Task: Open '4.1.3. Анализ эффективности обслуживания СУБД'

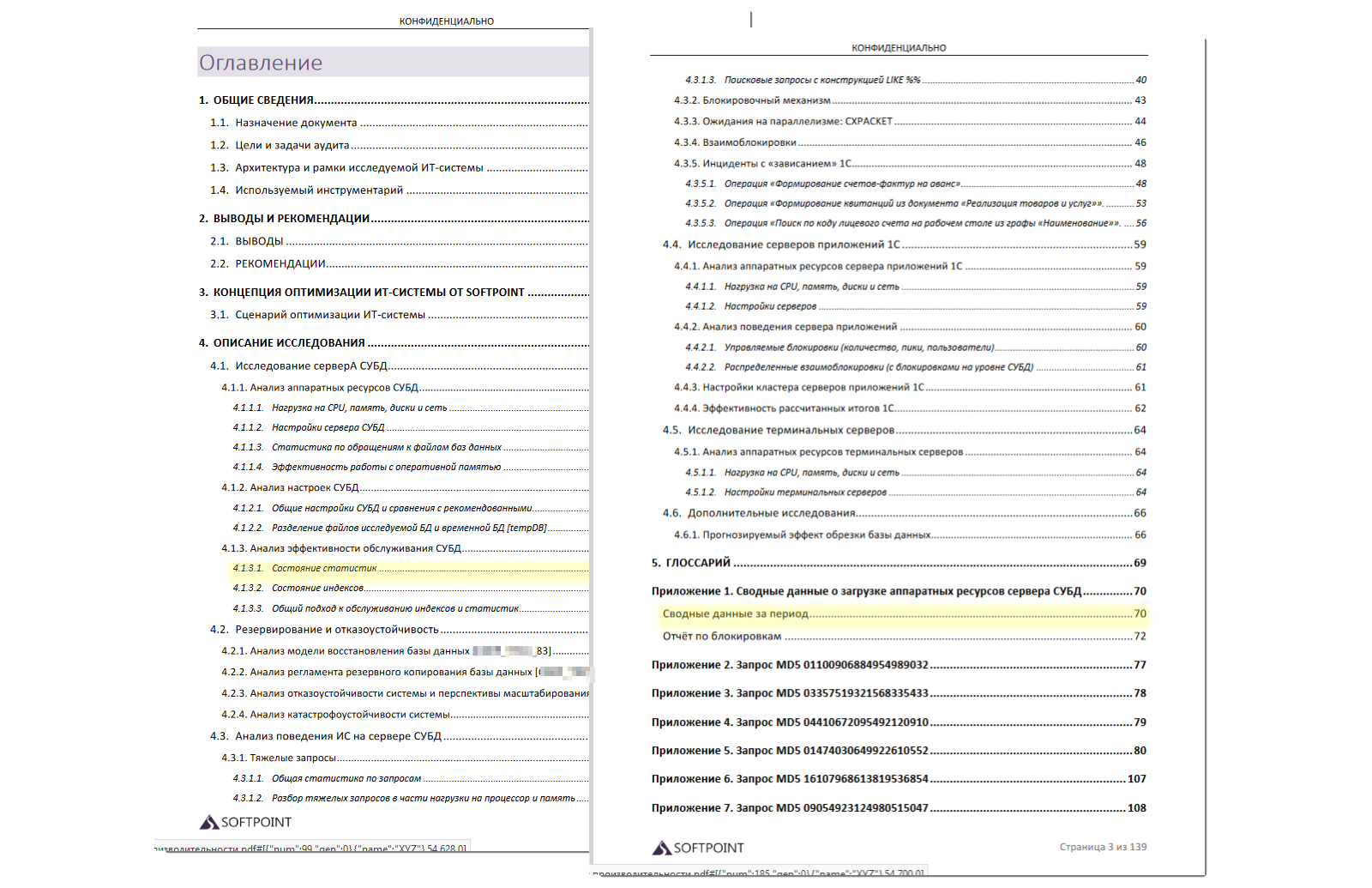Action: click(405, 548)
